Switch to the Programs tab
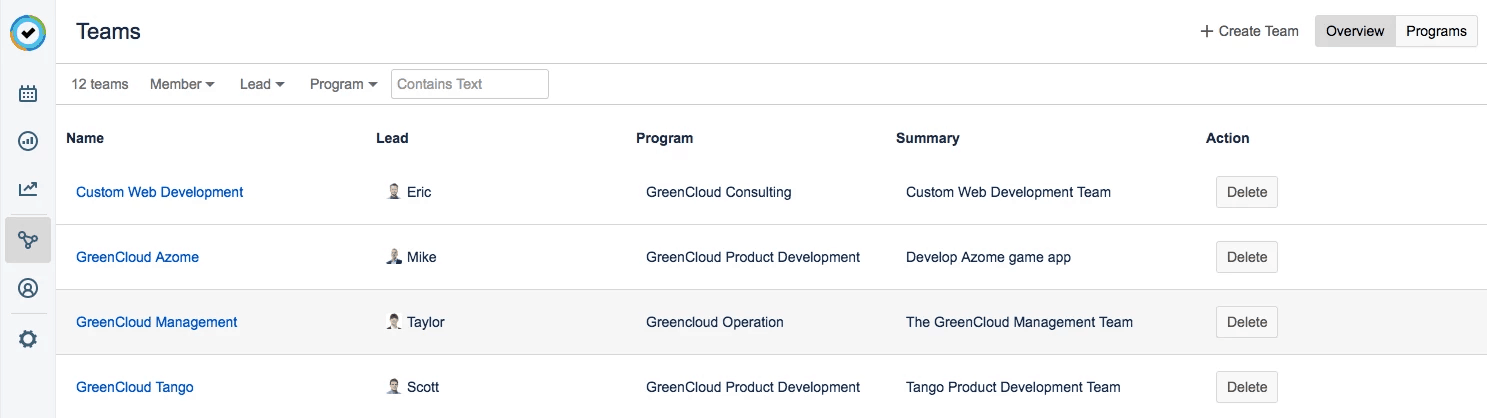The width and height of the screenshot is (1487, 418). [1436, 31]
